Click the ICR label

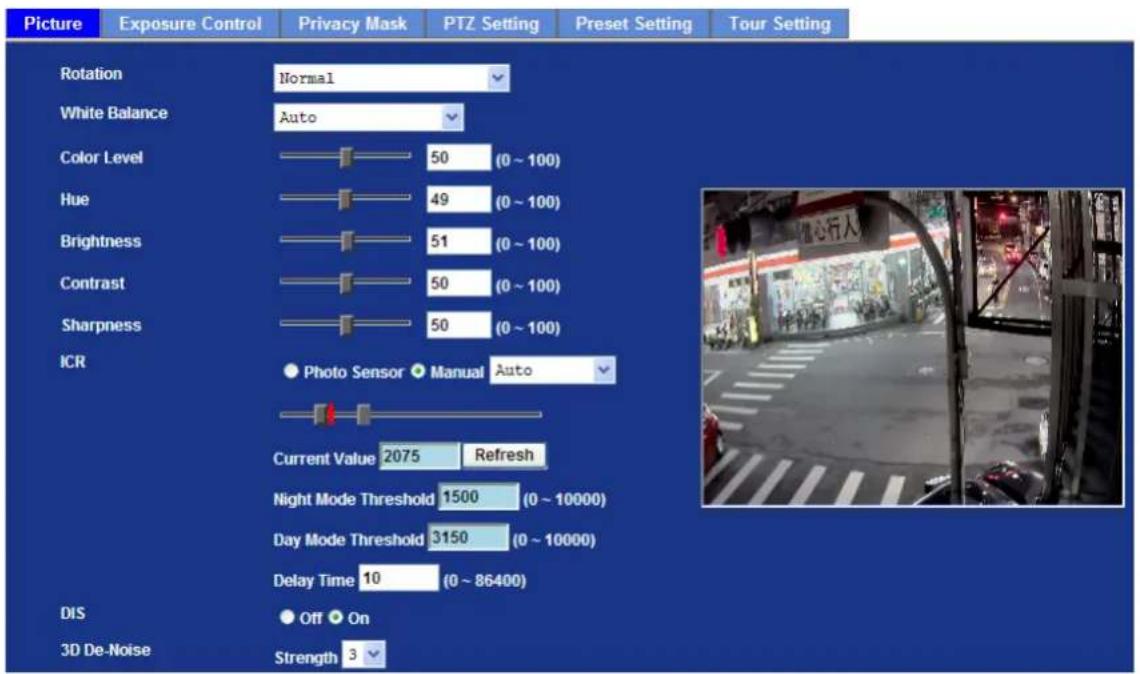coord(73,361)
